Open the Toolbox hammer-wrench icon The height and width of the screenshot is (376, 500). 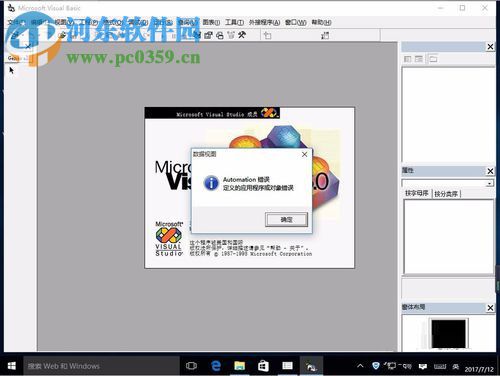242,35
